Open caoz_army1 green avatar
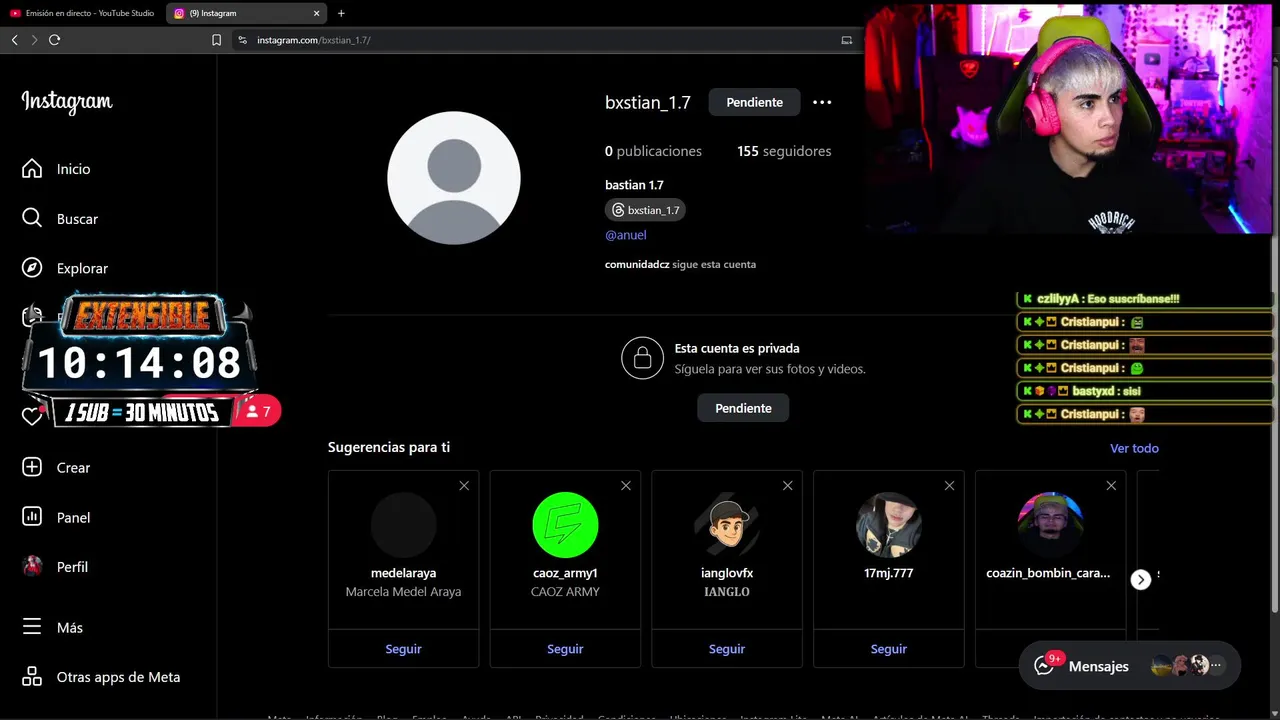The height and width of the screenshot is (720, 1280). click(x=565, y=524)
